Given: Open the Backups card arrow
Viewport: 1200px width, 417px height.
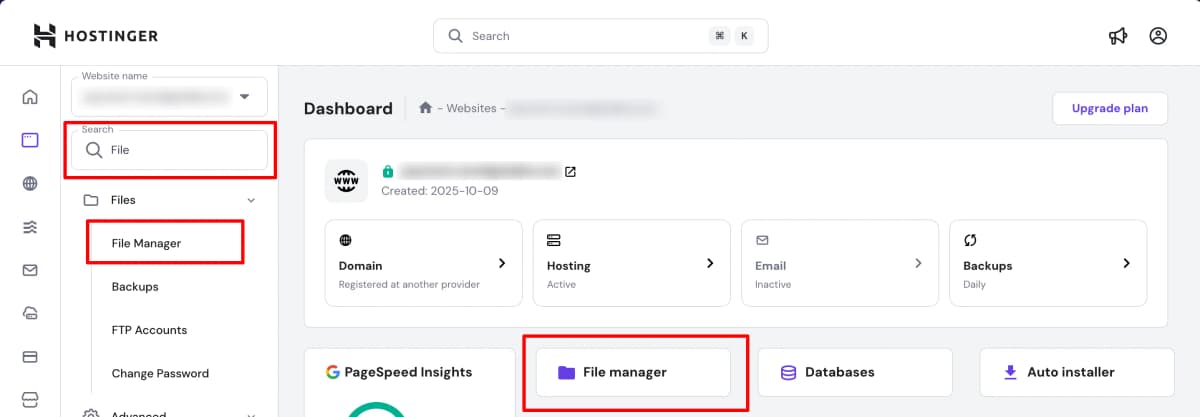Looking at the screenshot, I should tap(1126, 263).
